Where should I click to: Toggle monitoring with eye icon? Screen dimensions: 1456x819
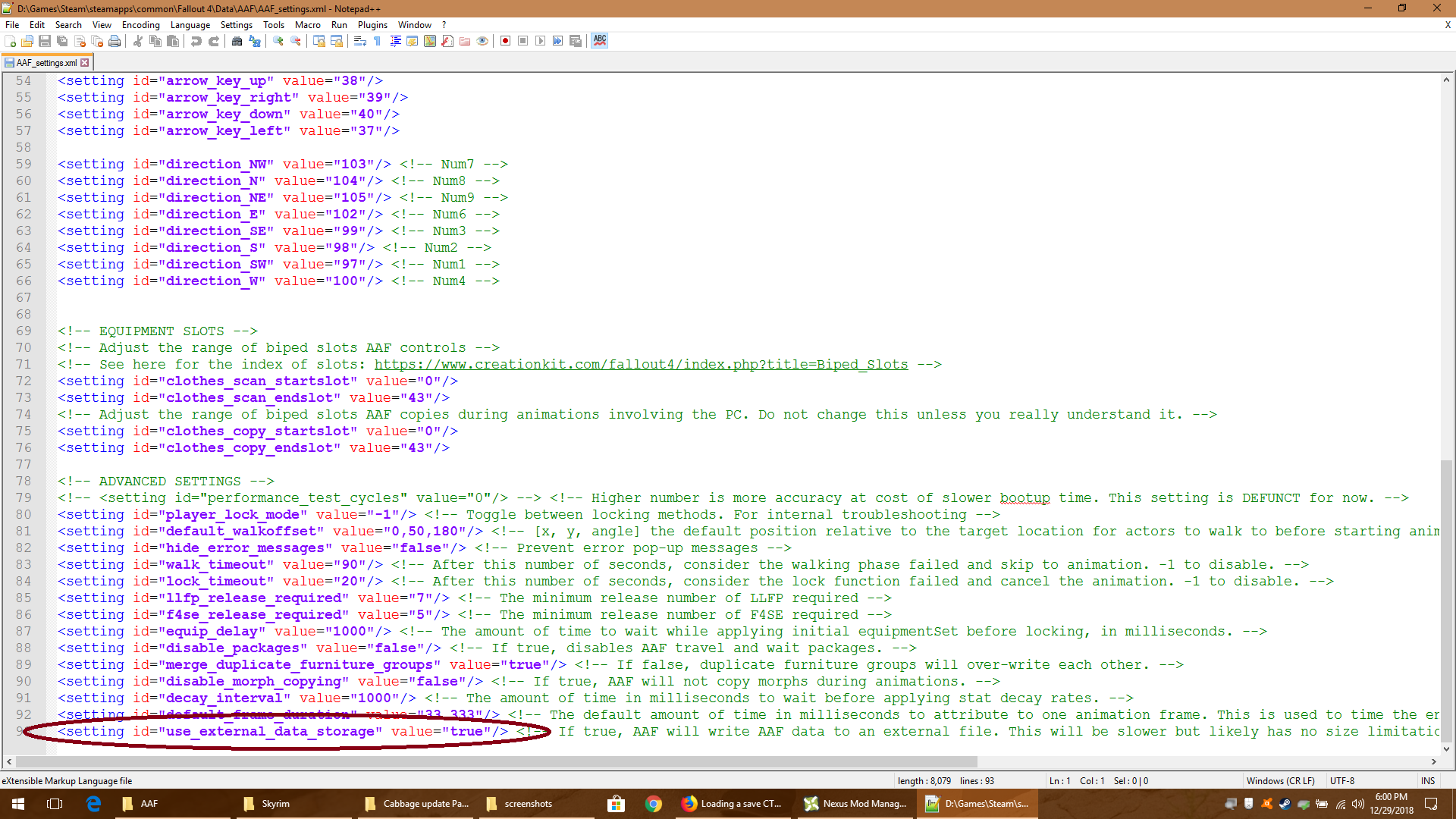click(x=482, y=41)
